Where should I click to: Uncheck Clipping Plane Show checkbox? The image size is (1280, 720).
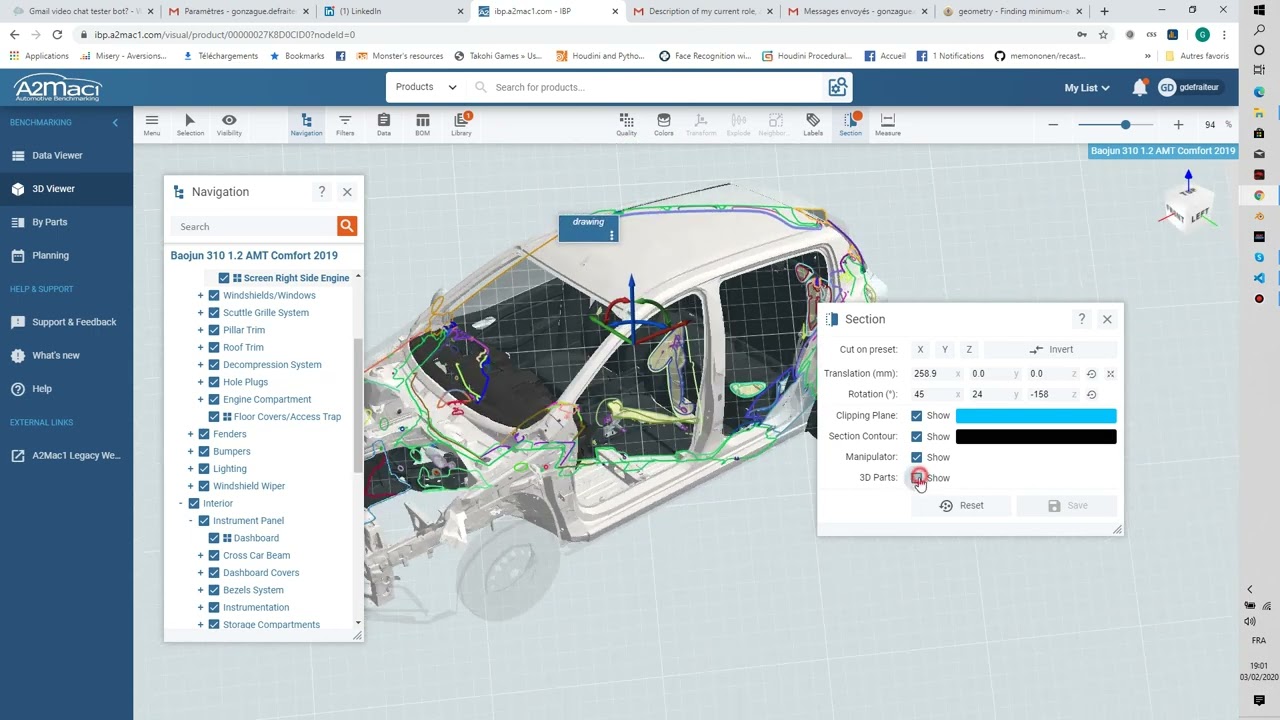pos(917,416)
